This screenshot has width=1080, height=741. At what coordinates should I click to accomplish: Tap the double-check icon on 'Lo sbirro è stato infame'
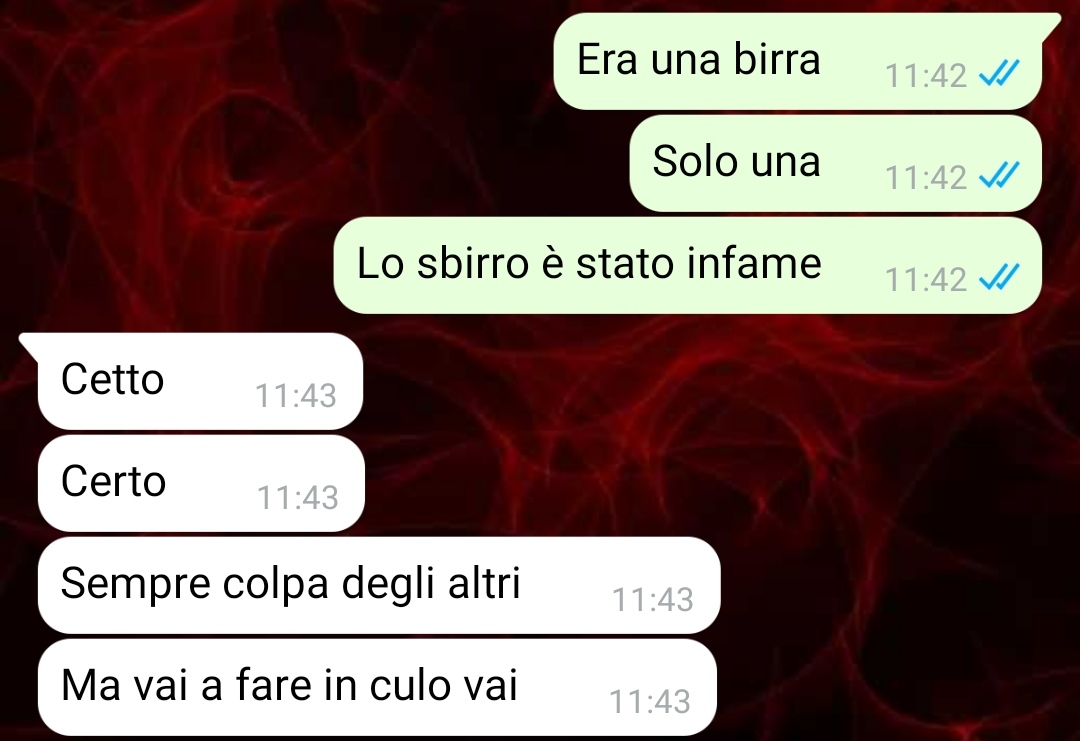999,278
